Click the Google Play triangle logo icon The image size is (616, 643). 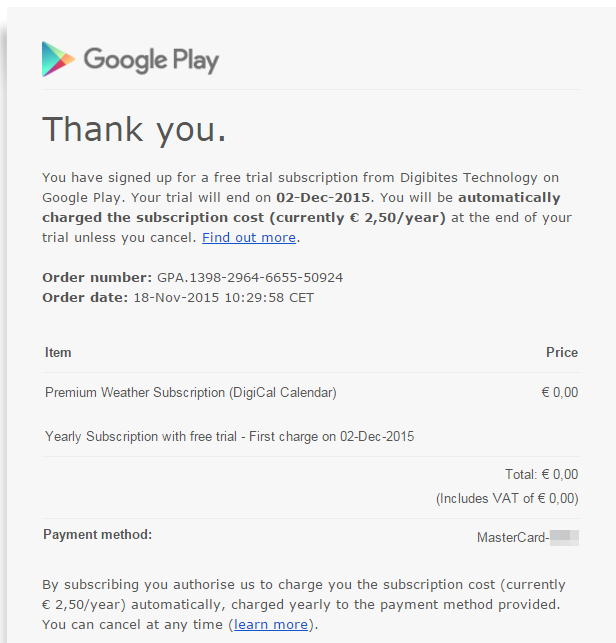58,60
